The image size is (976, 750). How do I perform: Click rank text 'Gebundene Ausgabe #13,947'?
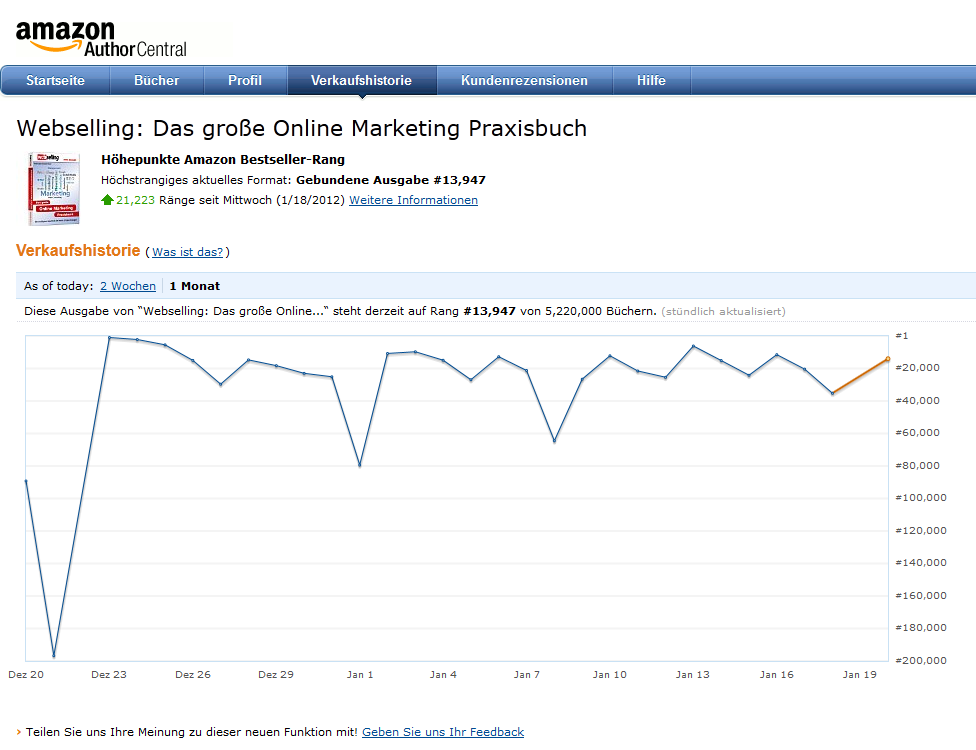[x=391, y=180]
